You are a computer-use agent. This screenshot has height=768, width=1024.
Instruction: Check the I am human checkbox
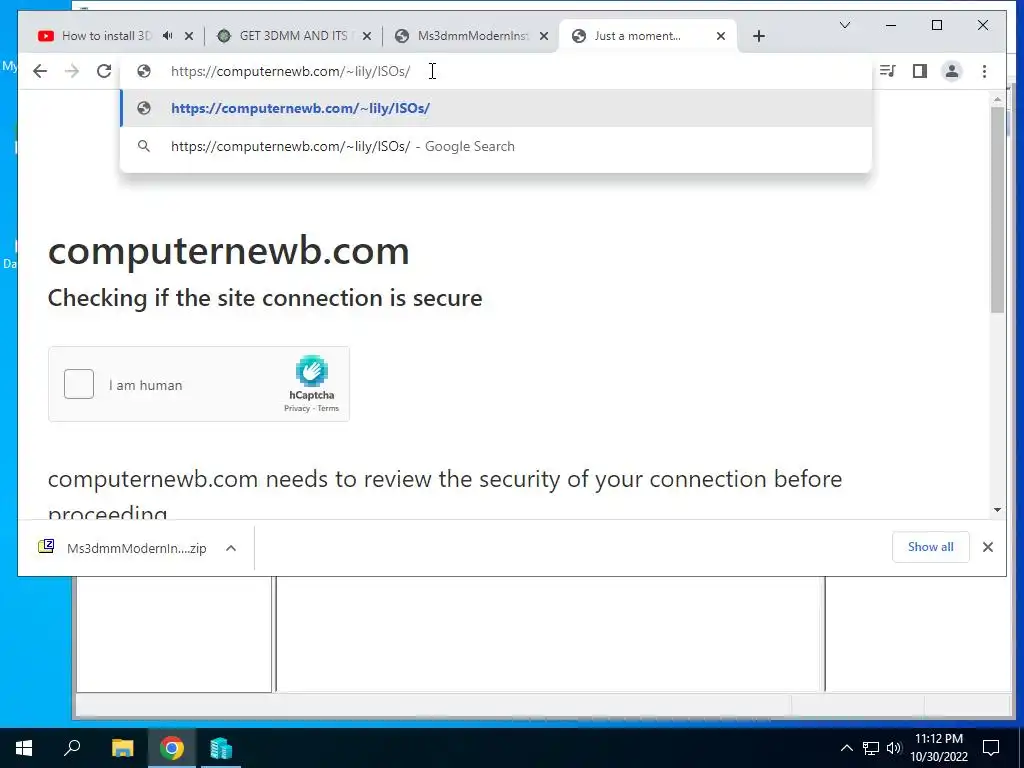[78, 384]
